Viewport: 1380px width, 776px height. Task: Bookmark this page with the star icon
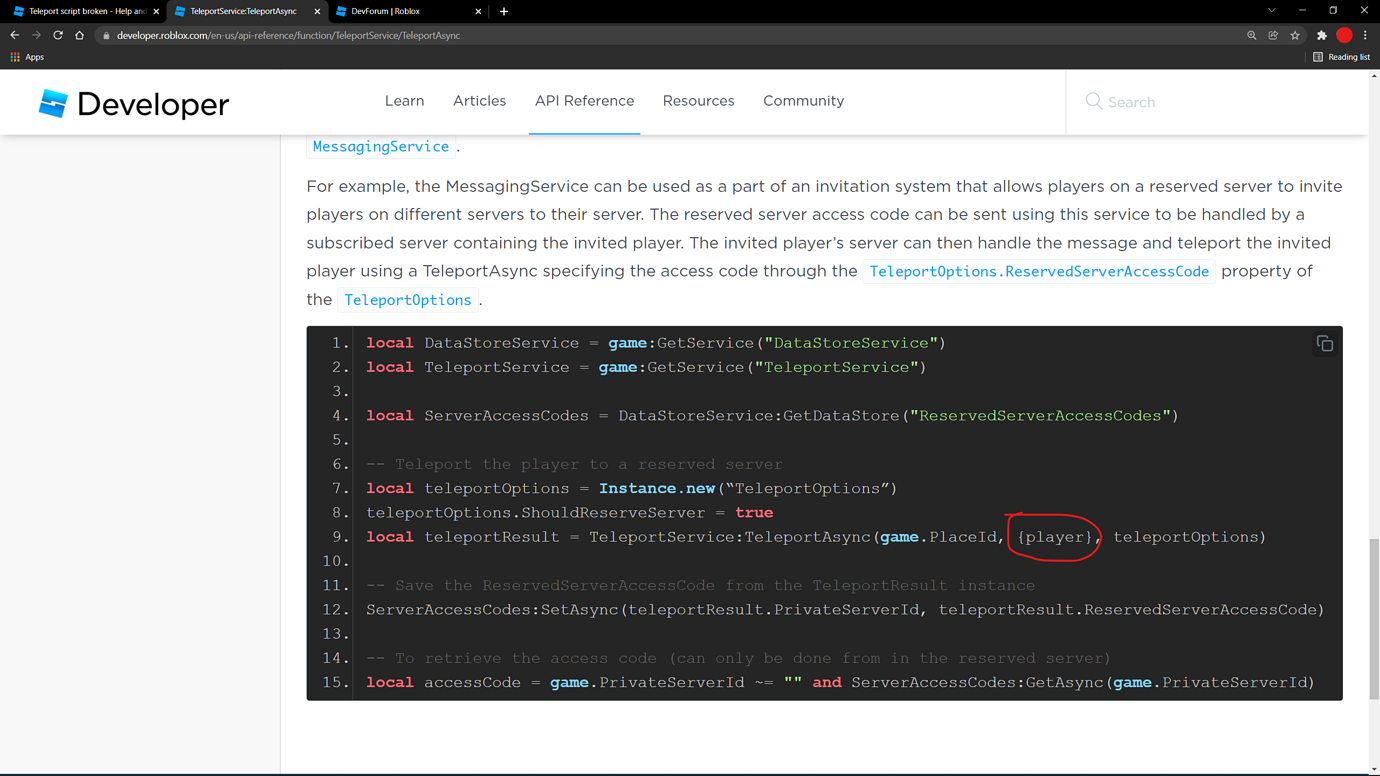click(x=1295, y=35)
